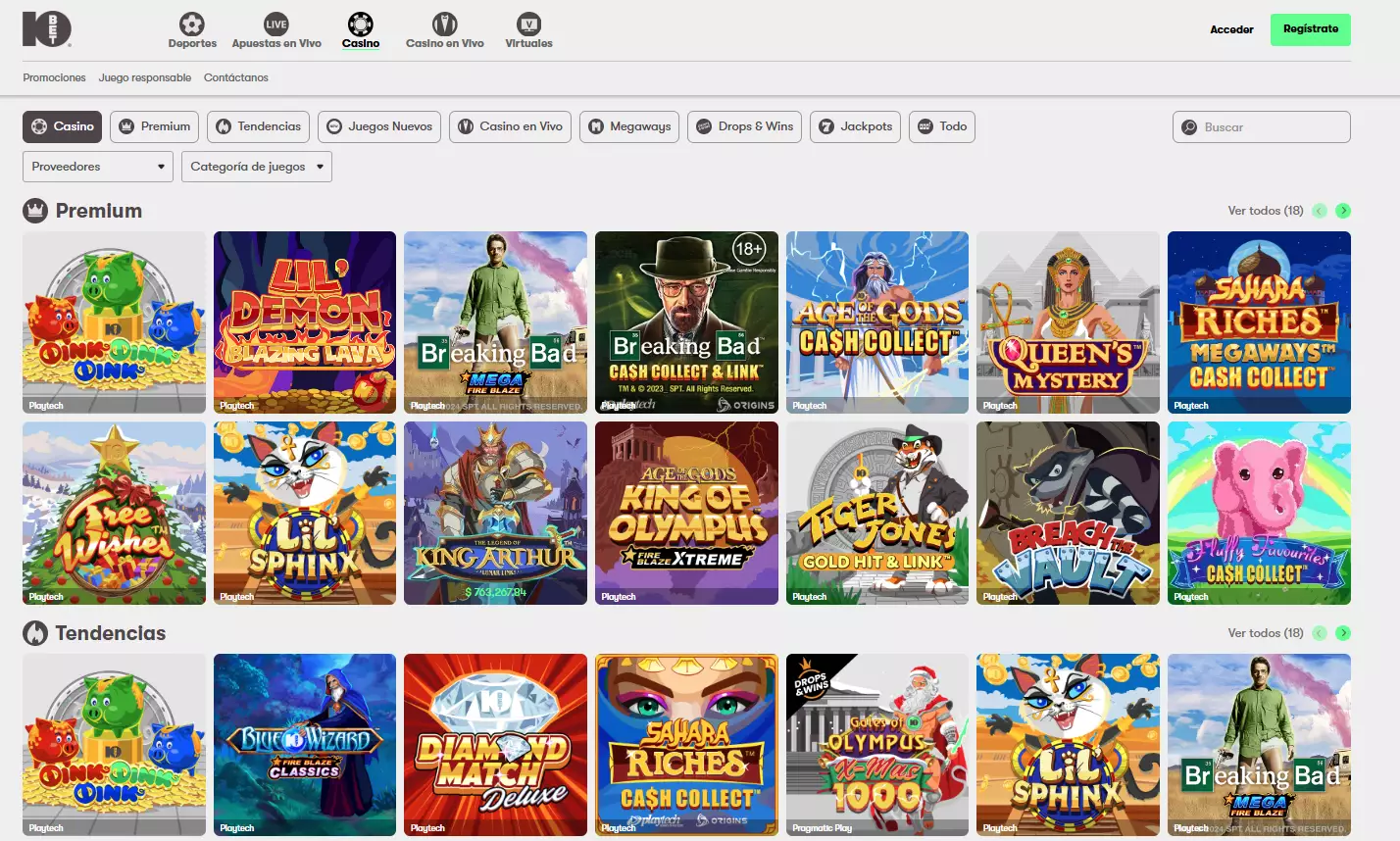The height and width of the screenshot is (841, 1400).
Task: Open Breaking Bad Cash Collect & Link game
Action: click(x=686, y=322)
